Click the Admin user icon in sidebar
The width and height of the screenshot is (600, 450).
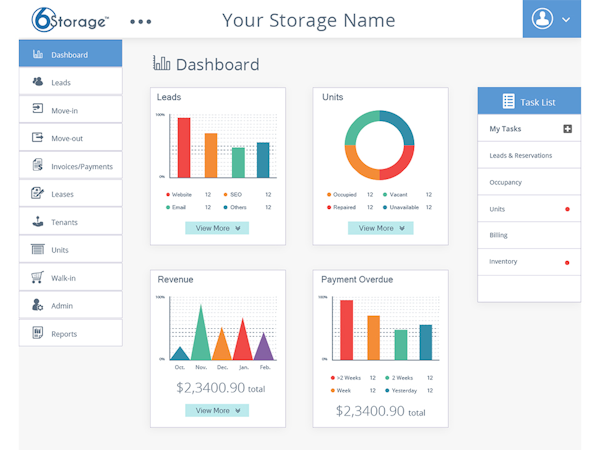tap(37, 306)
